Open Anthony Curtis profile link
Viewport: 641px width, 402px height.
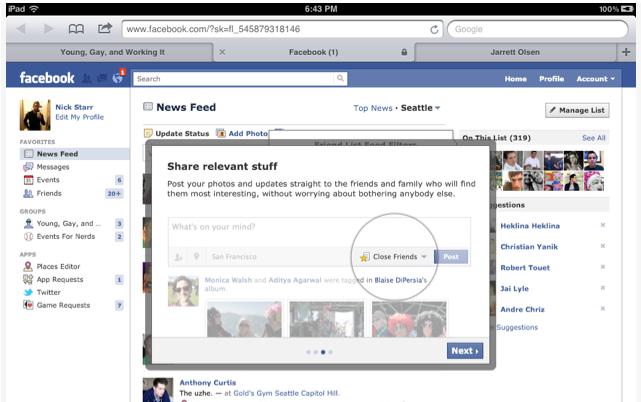pyautogui.click(x=208, y=383)
